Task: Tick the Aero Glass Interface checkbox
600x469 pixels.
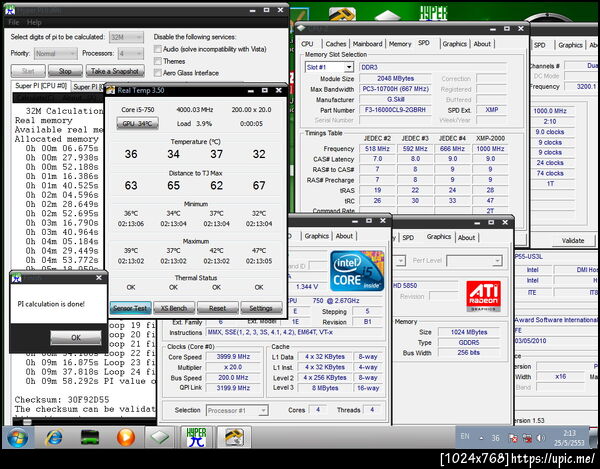Action: [158, 73]
